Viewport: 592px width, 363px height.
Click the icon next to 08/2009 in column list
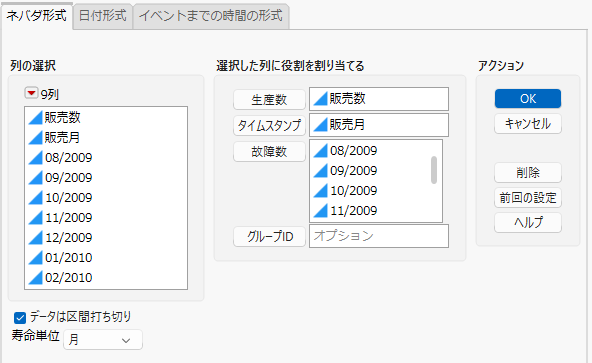(x=35, y=158)
